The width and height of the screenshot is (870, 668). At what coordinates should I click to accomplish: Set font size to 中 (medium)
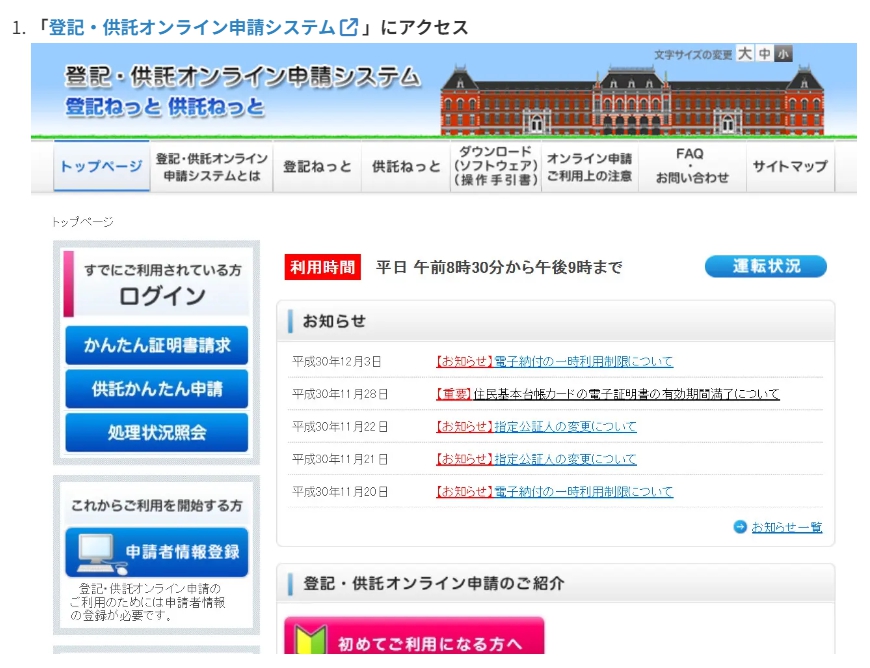pyautogui.click(x=765, y=54)
